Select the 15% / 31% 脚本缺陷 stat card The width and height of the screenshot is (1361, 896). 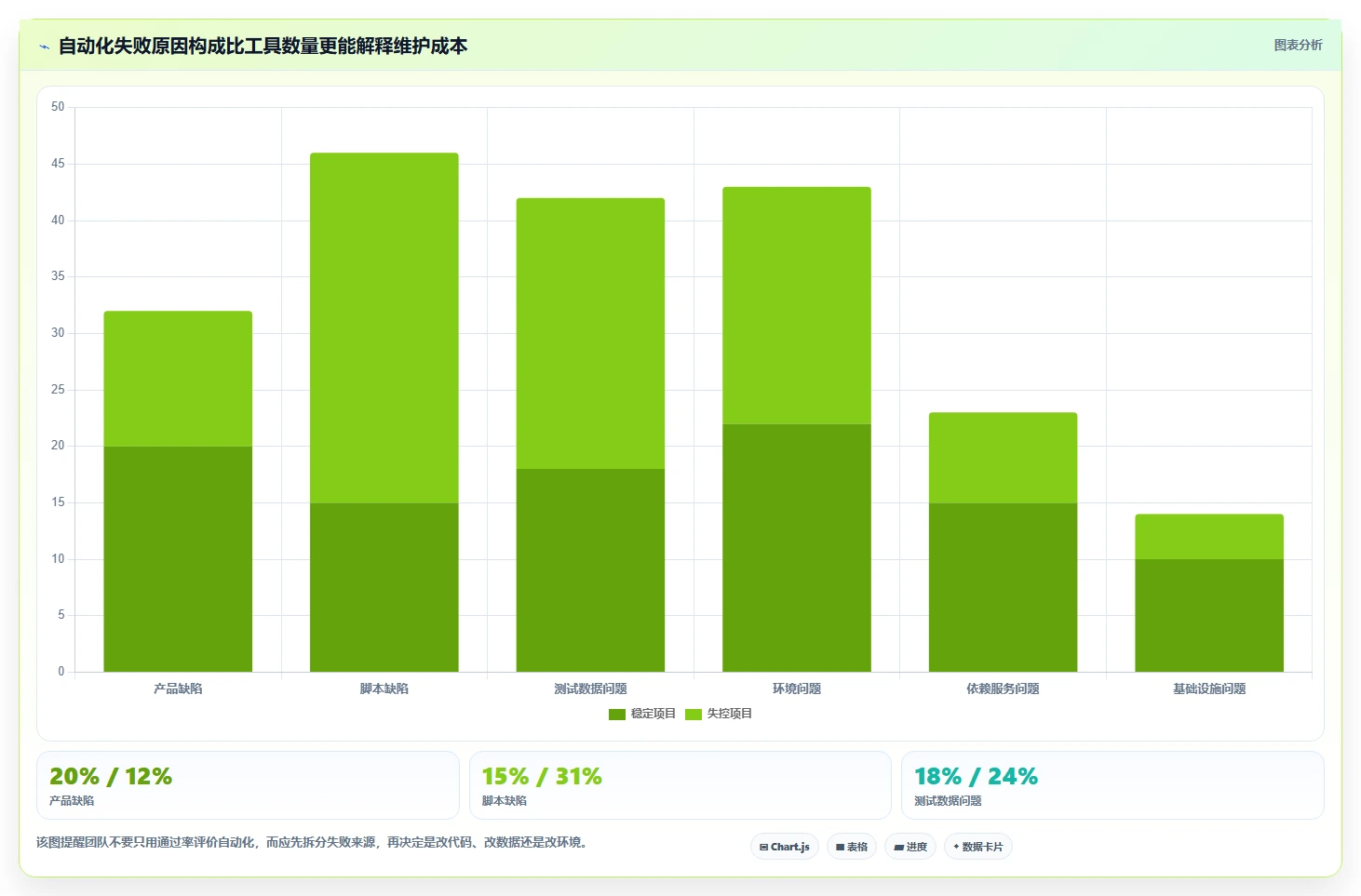680,785
